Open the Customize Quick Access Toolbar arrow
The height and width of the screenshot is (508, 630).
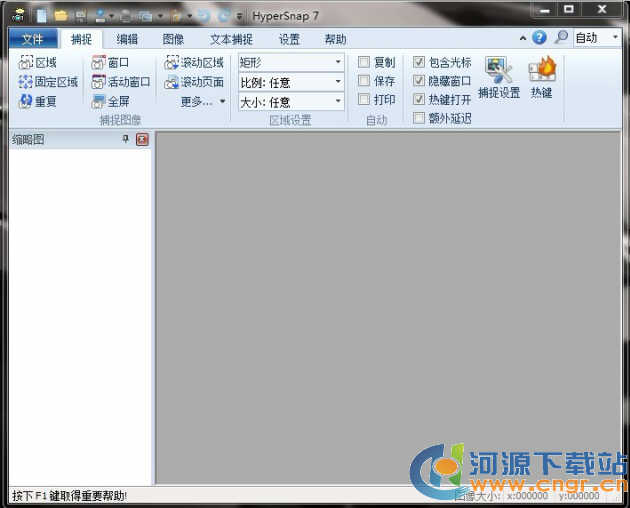pyautogui.click(x=239, y=16)
